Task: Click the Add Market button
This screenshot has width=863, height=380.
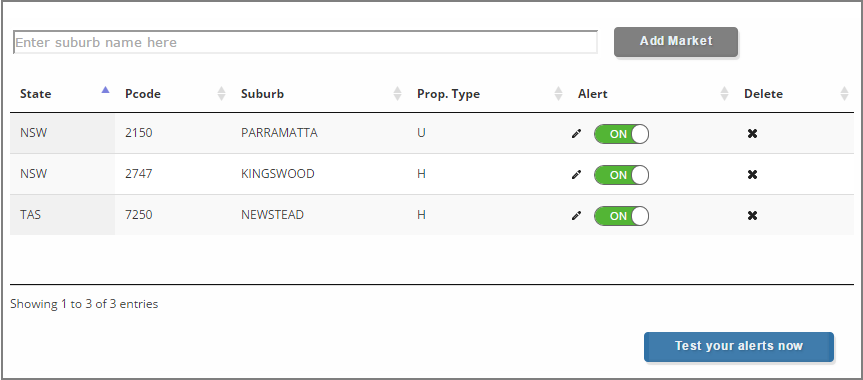Action: [x=676, y=41]
